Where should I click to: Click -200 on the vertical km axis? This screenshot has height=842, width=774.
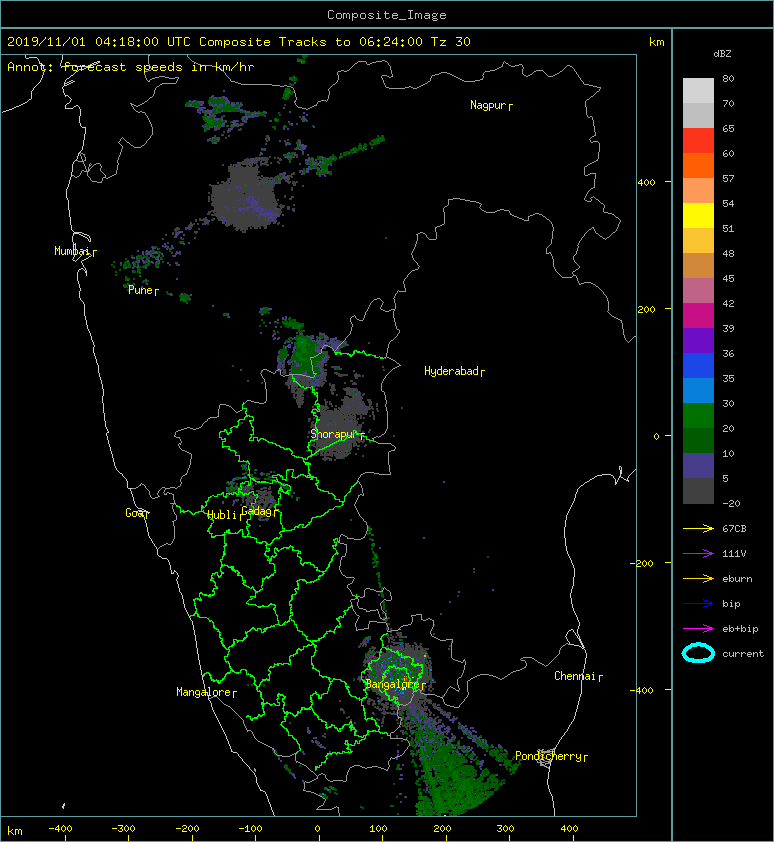pos(642,563)
